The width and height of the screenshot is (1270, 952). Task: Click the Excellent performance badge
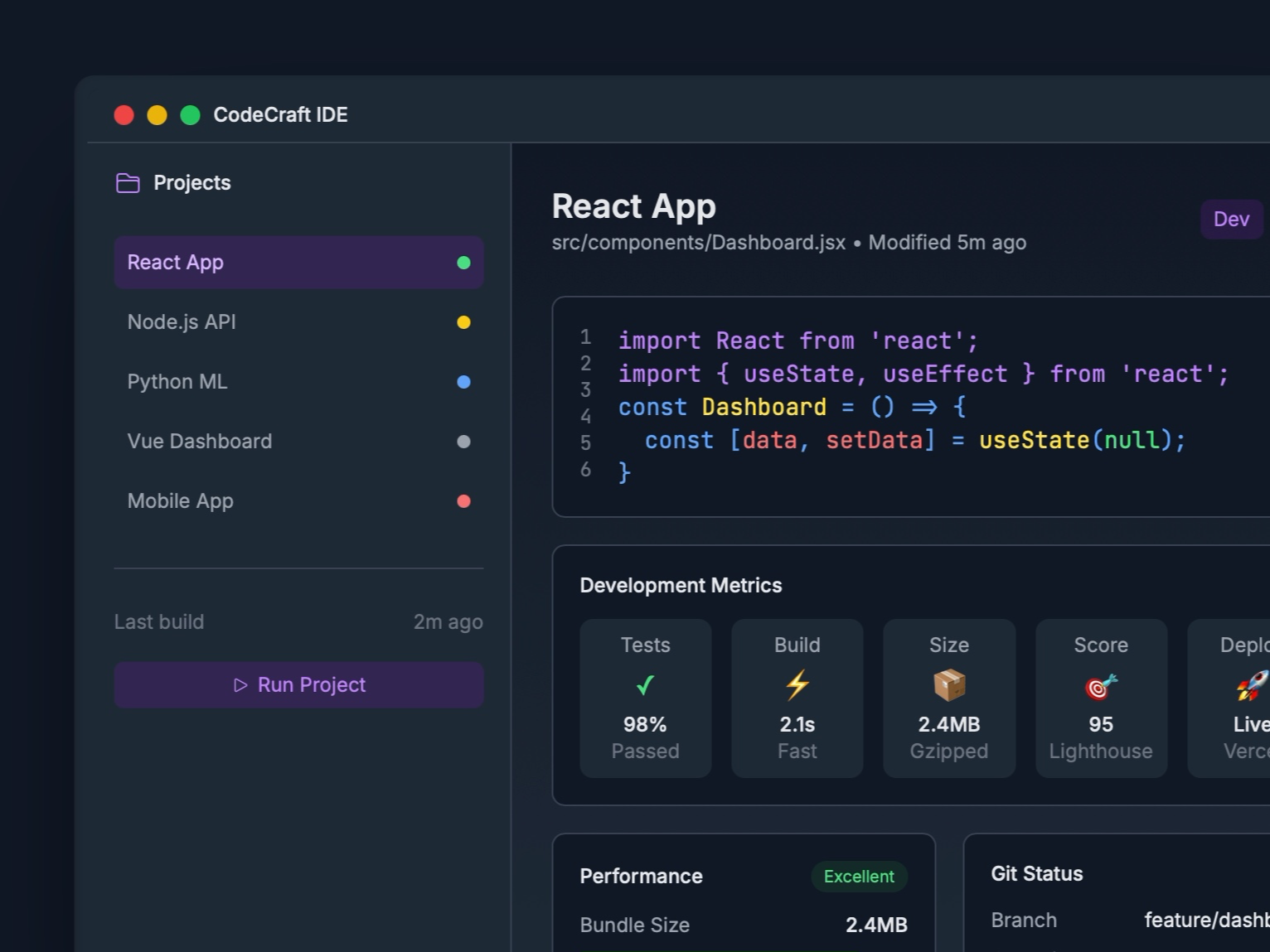point(859,876)
